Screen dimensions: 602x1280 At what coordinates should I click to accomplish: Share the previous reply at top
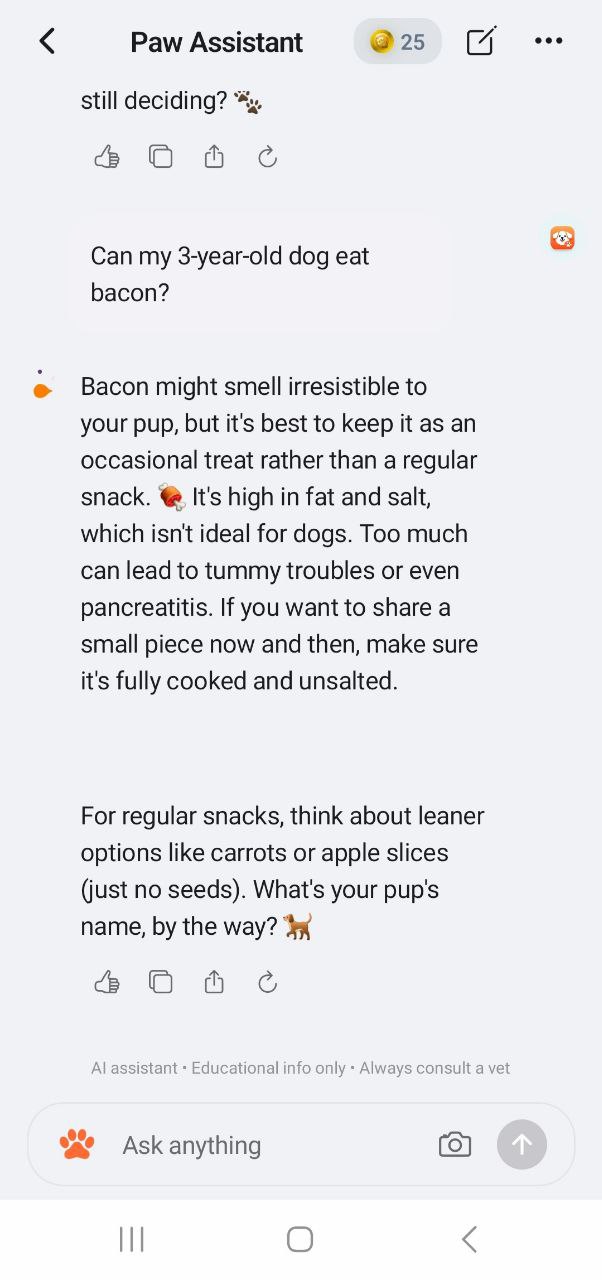(x=214, y=157)
